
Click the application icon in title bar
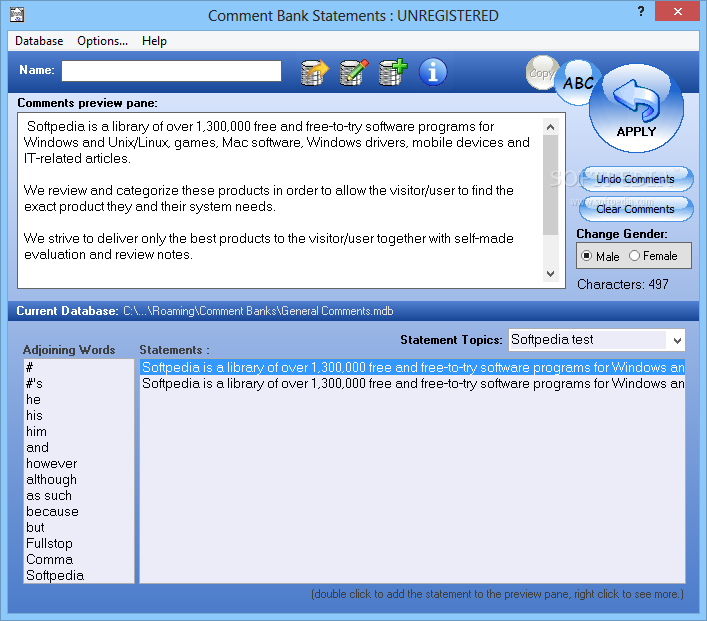tap(17, 14)
